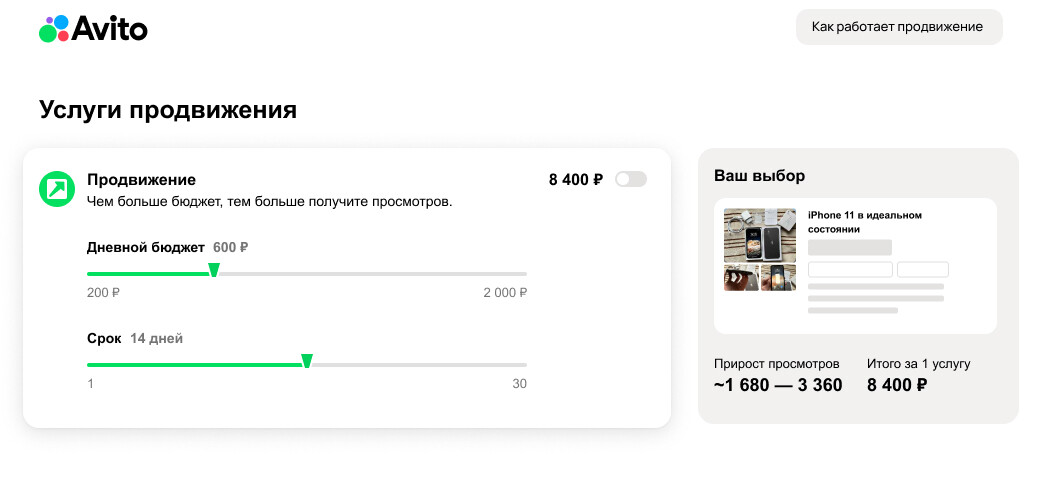Viewport: 1043px width, 482px height.
Task: Click the Прирост просмотров views estimate
Action: (778, 385)
